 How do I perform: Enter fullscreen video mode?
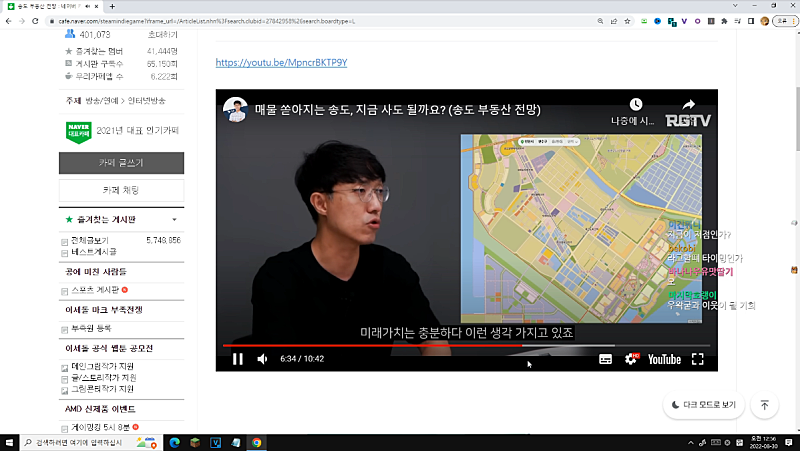pyautogui.click(x=699, y=359)
